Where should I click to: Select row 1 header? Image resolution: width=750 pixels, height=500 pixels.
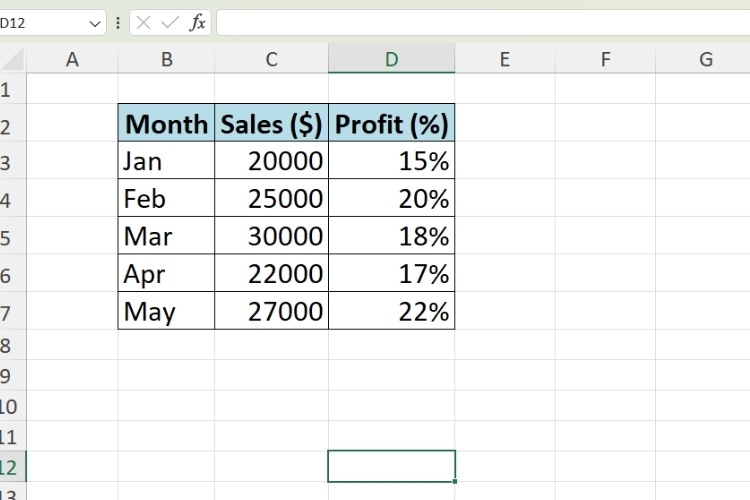tap(13, 89)
